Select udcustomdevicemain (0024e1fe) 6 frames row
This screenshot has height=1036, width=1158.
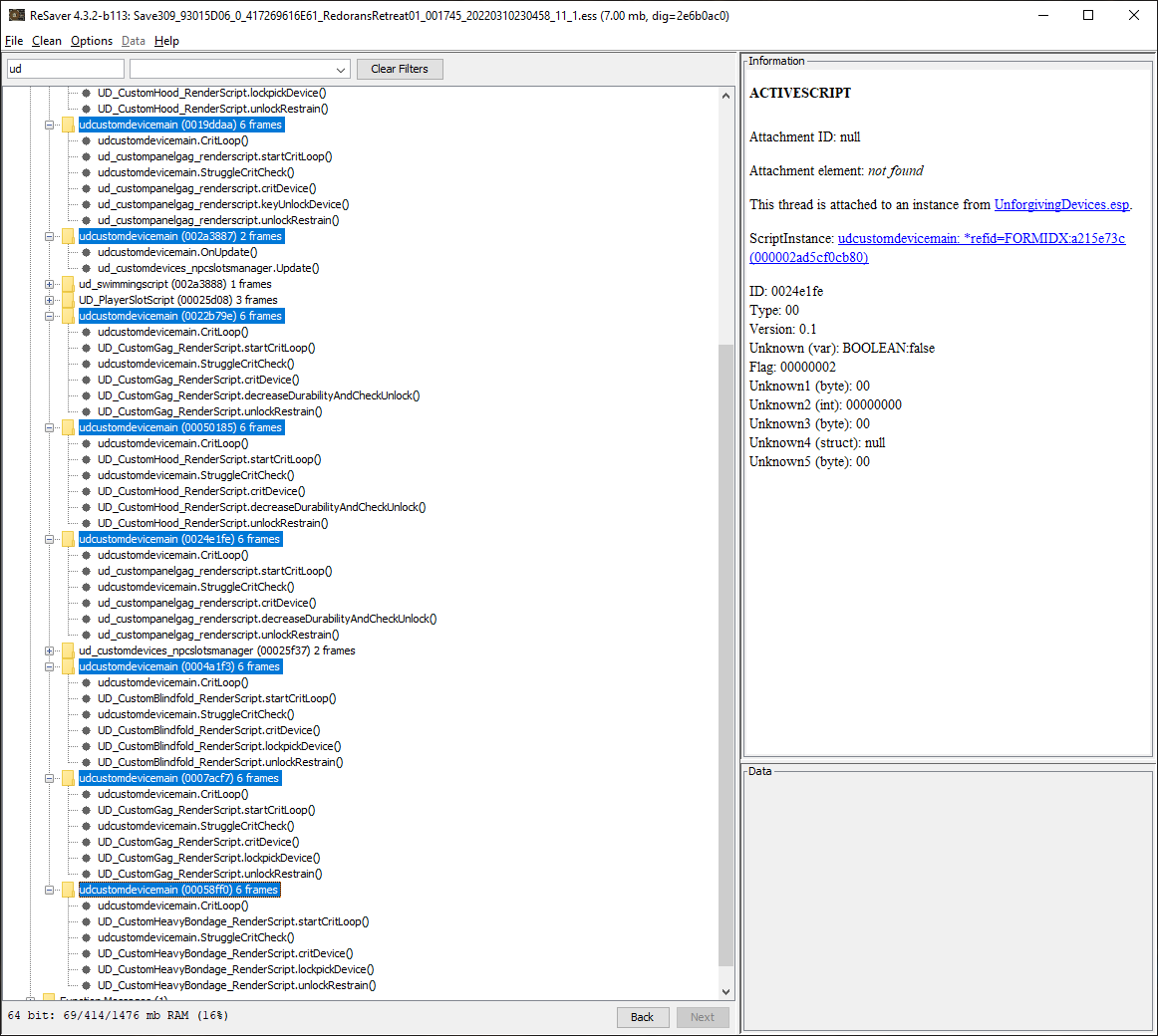179,539
